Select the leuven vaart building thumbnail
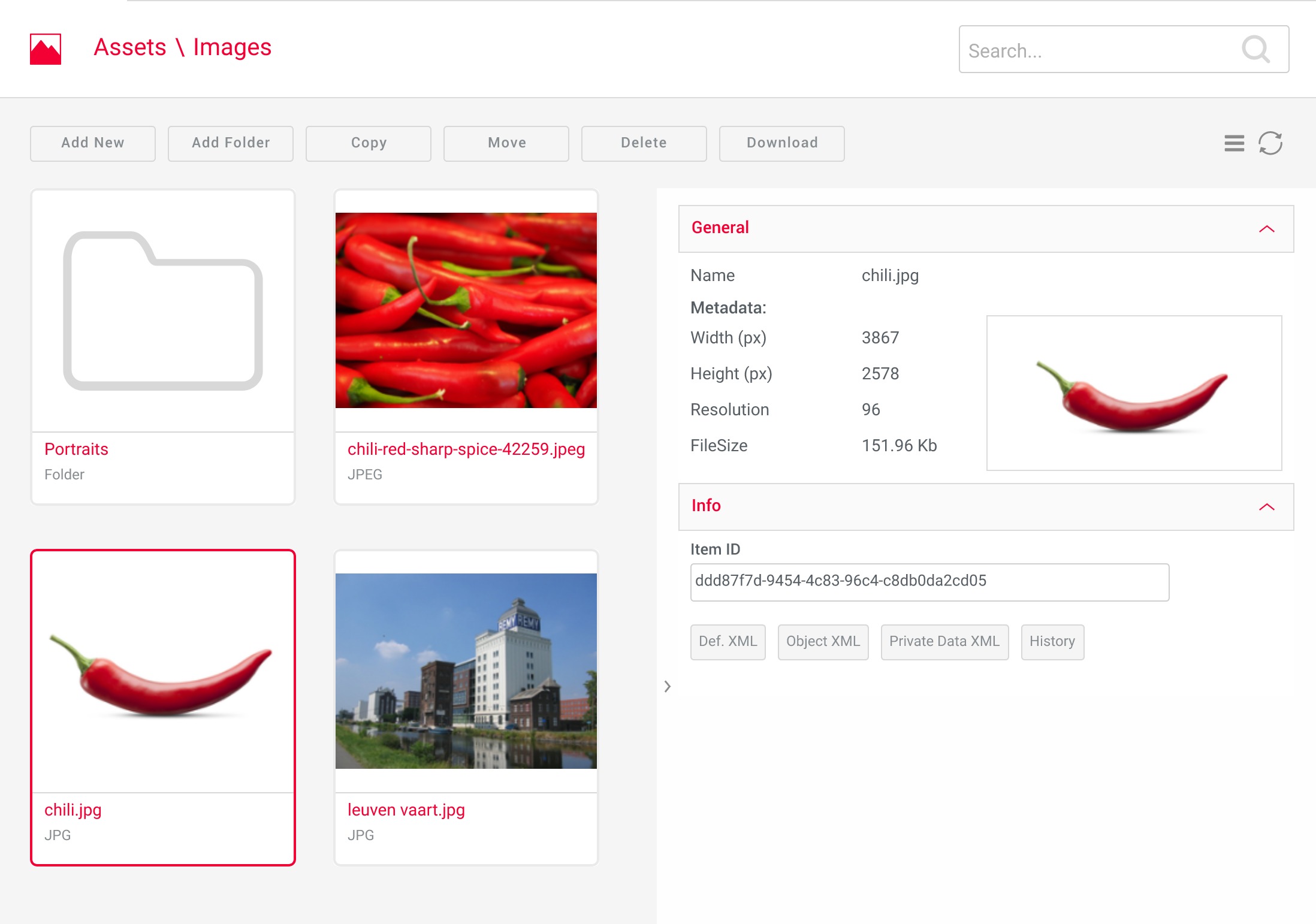 [x=466, y=671]
